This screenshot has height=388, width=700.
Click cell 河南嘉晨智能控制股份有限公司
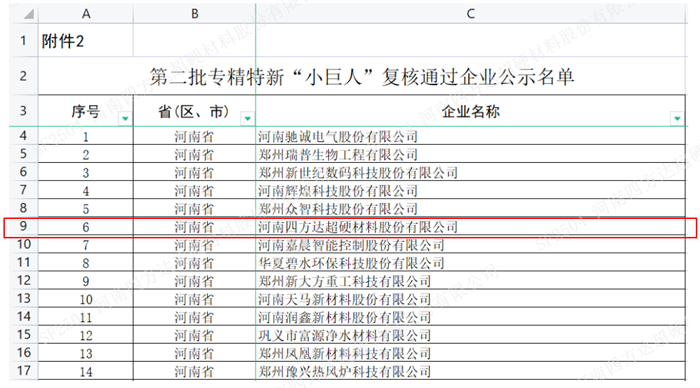point(471,245)
